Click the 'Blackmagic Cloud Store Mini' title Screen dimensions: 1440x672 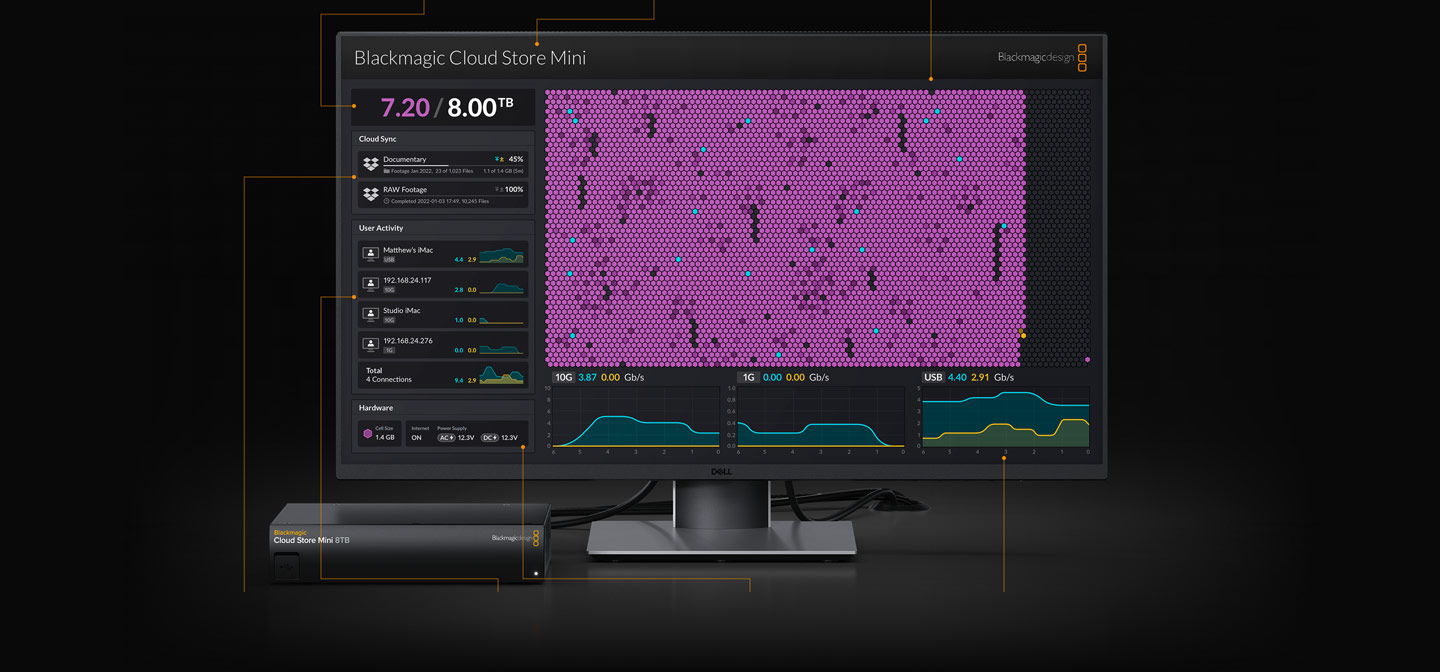[x=470, y=58]
